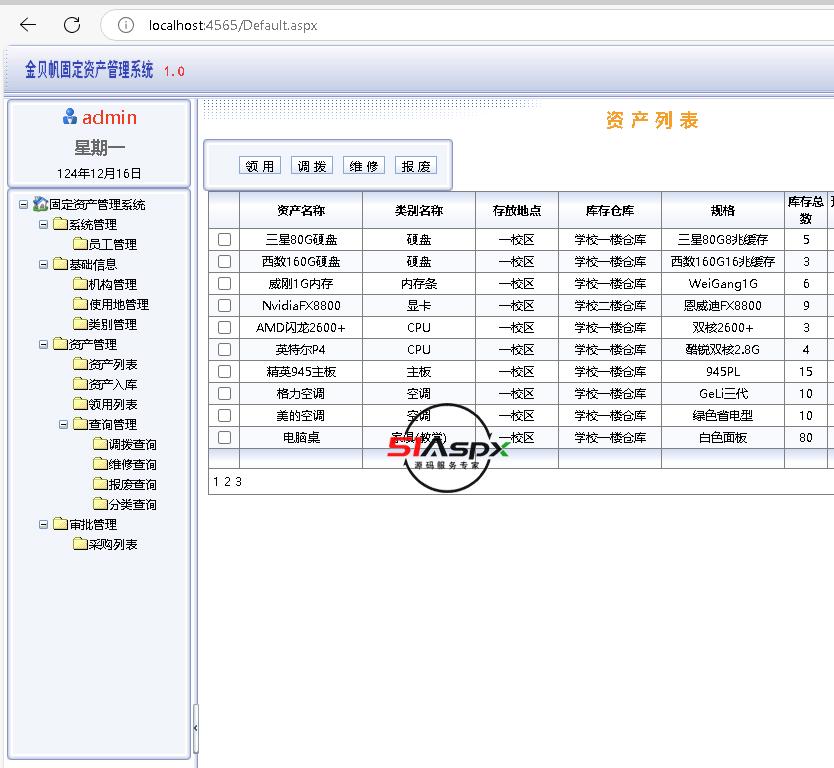Go to page 2 of asset list
Screen dimensions: 834x768
[227, 481]
